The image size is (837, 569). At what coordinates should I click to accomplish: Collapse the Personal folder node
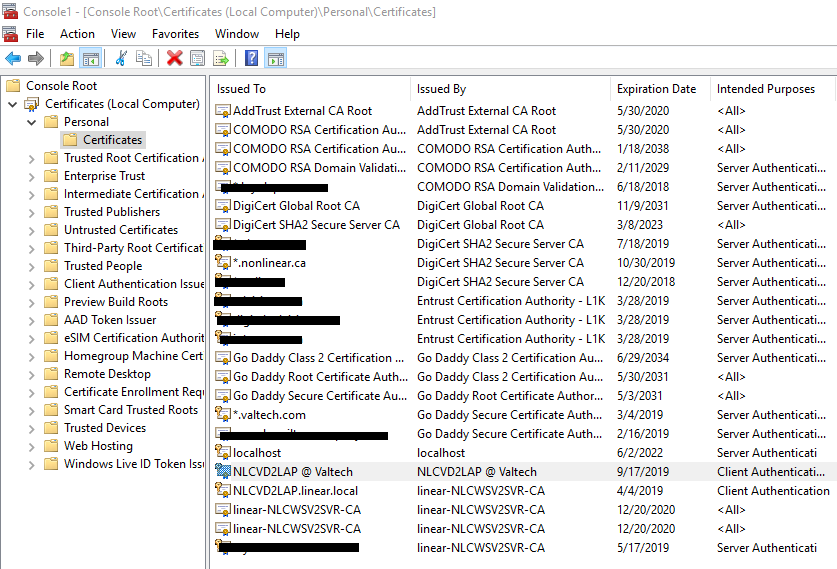point(31,122)
